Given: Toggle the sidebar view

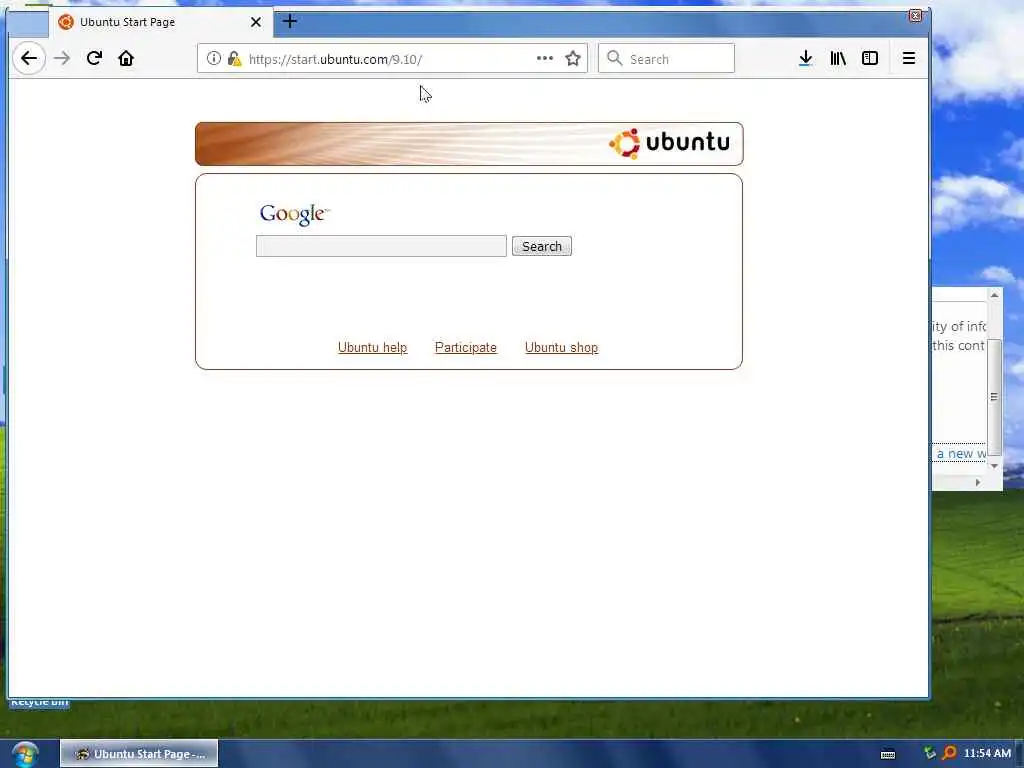Looking at the screenshot, I should pos(870,59).
